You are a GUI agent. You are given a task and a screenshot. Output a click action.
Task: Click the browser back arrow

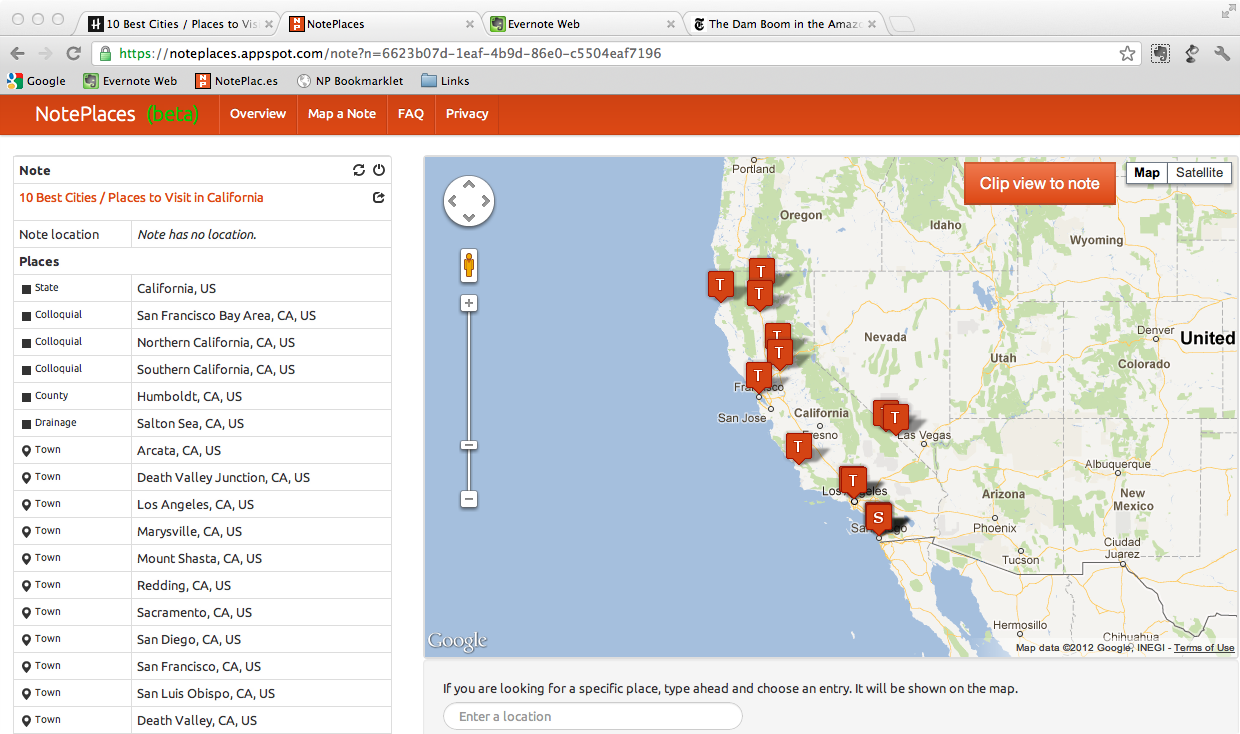[x=17, y=53]
